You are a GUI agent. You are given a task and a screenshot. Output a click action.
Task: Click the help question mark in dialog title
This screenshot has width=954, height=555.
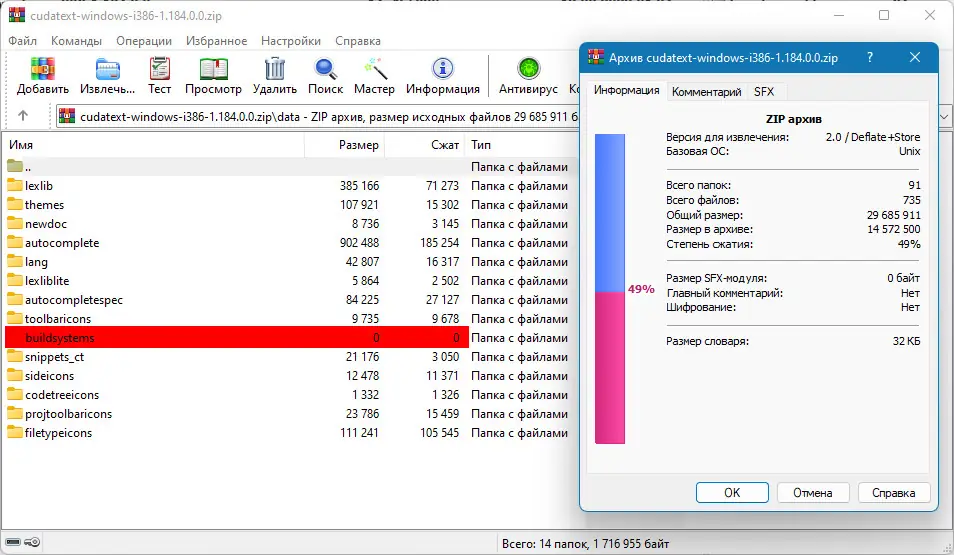(x=870, y=57)
